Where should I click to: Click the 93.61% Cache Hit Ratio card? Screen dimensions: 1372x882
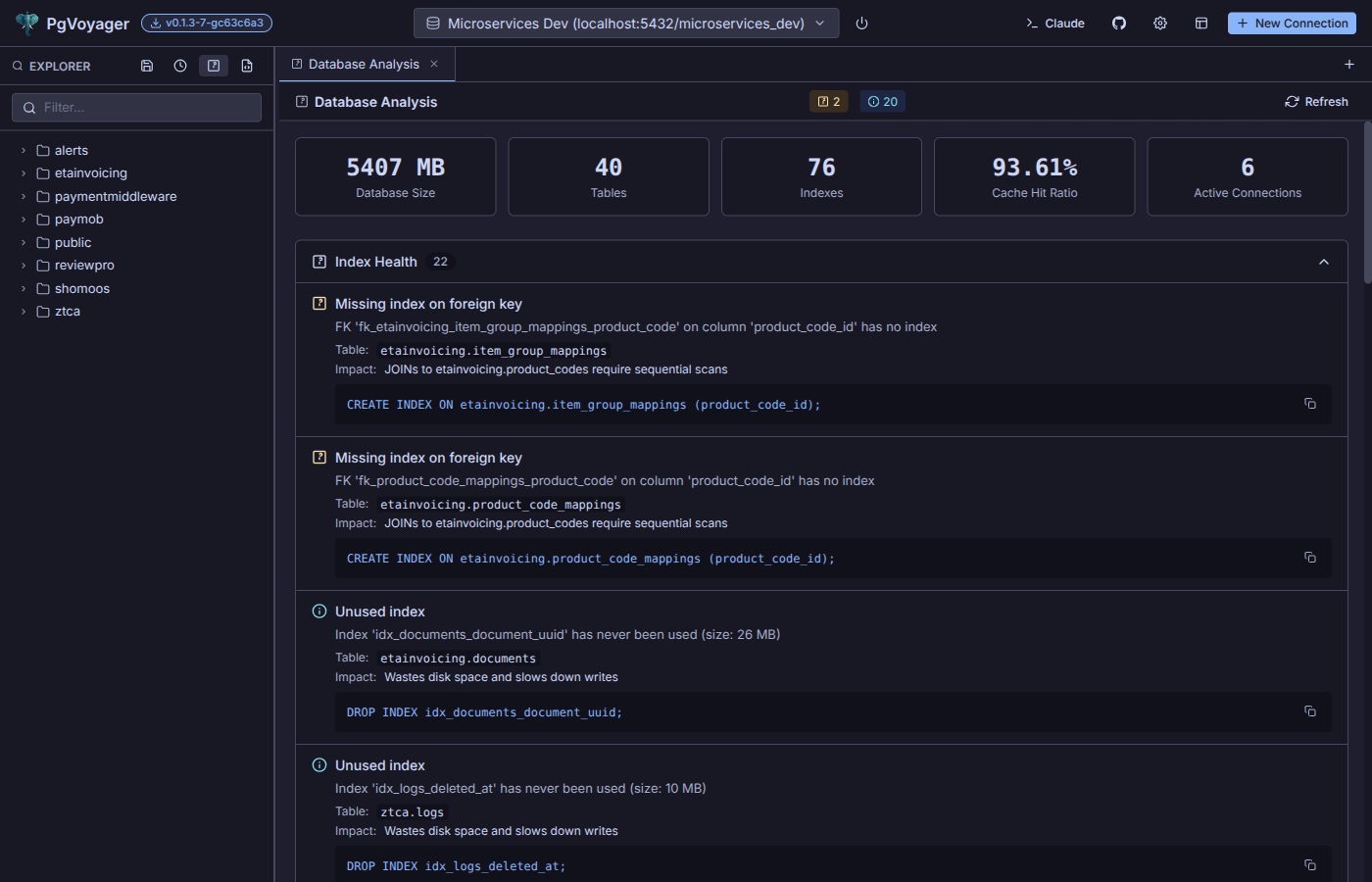pyautogui.click(x=1035, y=176)
